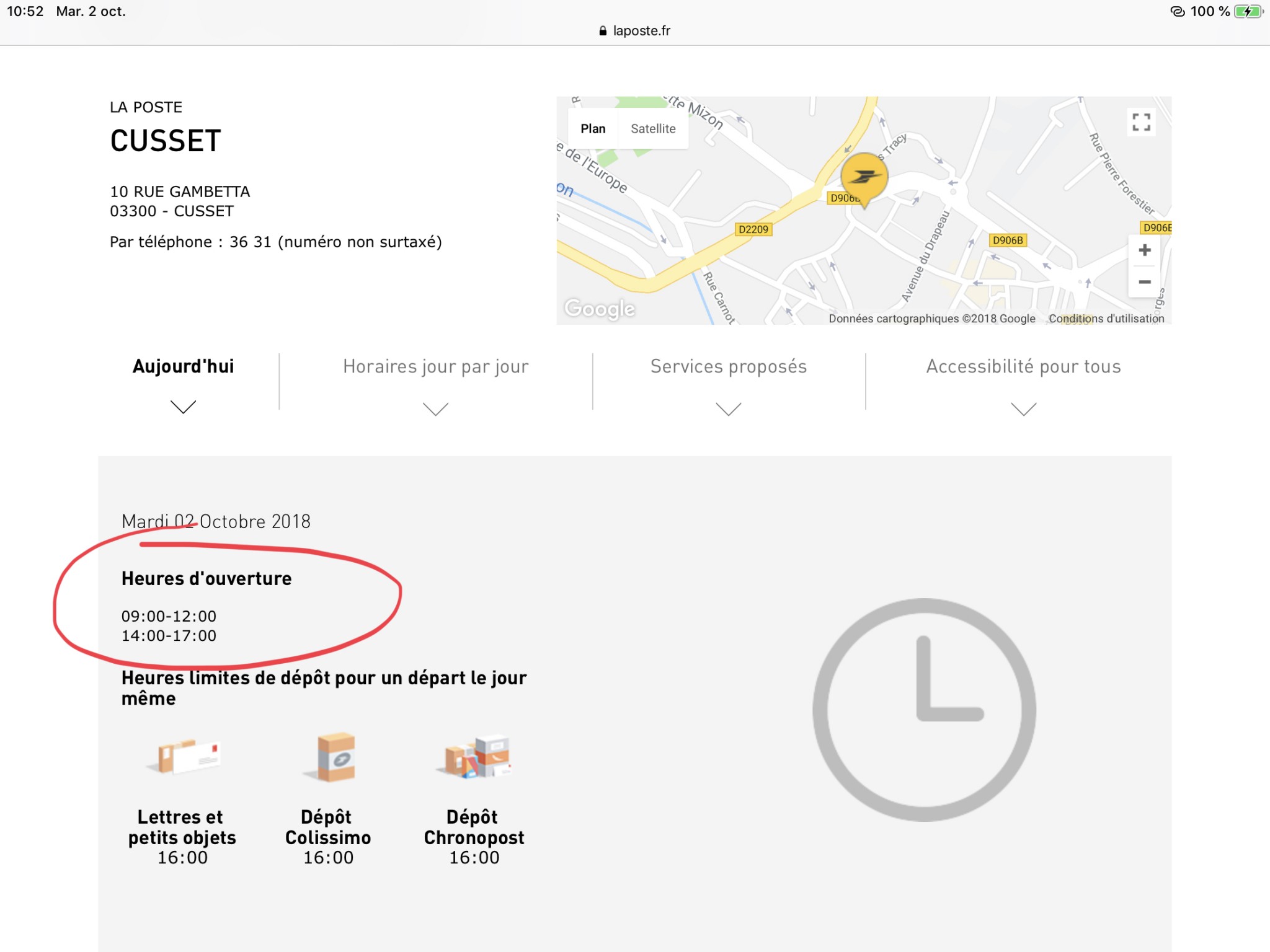Click the LA POSTE heading text
Image resolution: width=1270 pixels, height=952 pixels.
(x=146, y=108)
